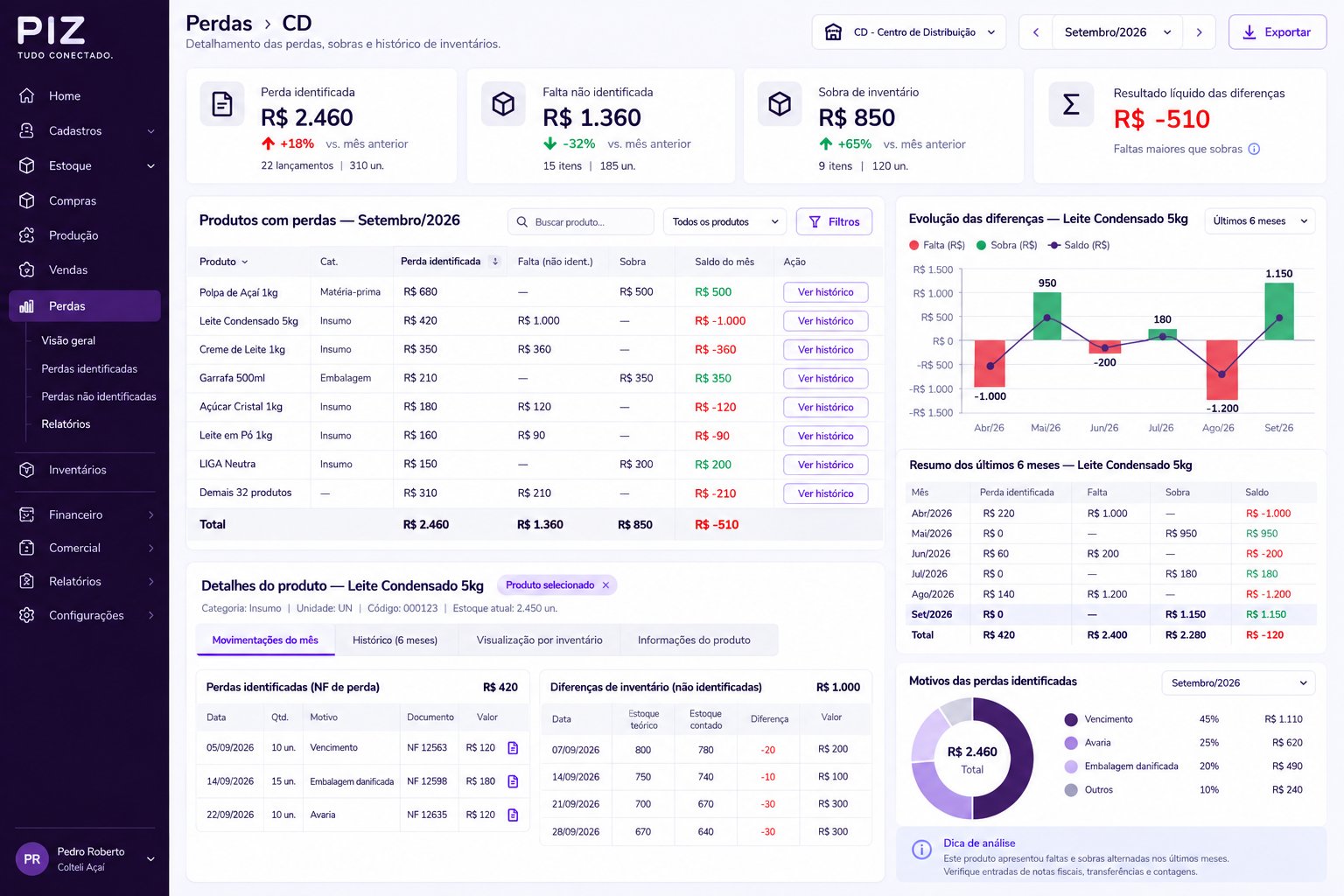The width and height of the screenshot is (1344, 896).
Task: Go to previous month arrow
Action: [x=1036, y=32]
